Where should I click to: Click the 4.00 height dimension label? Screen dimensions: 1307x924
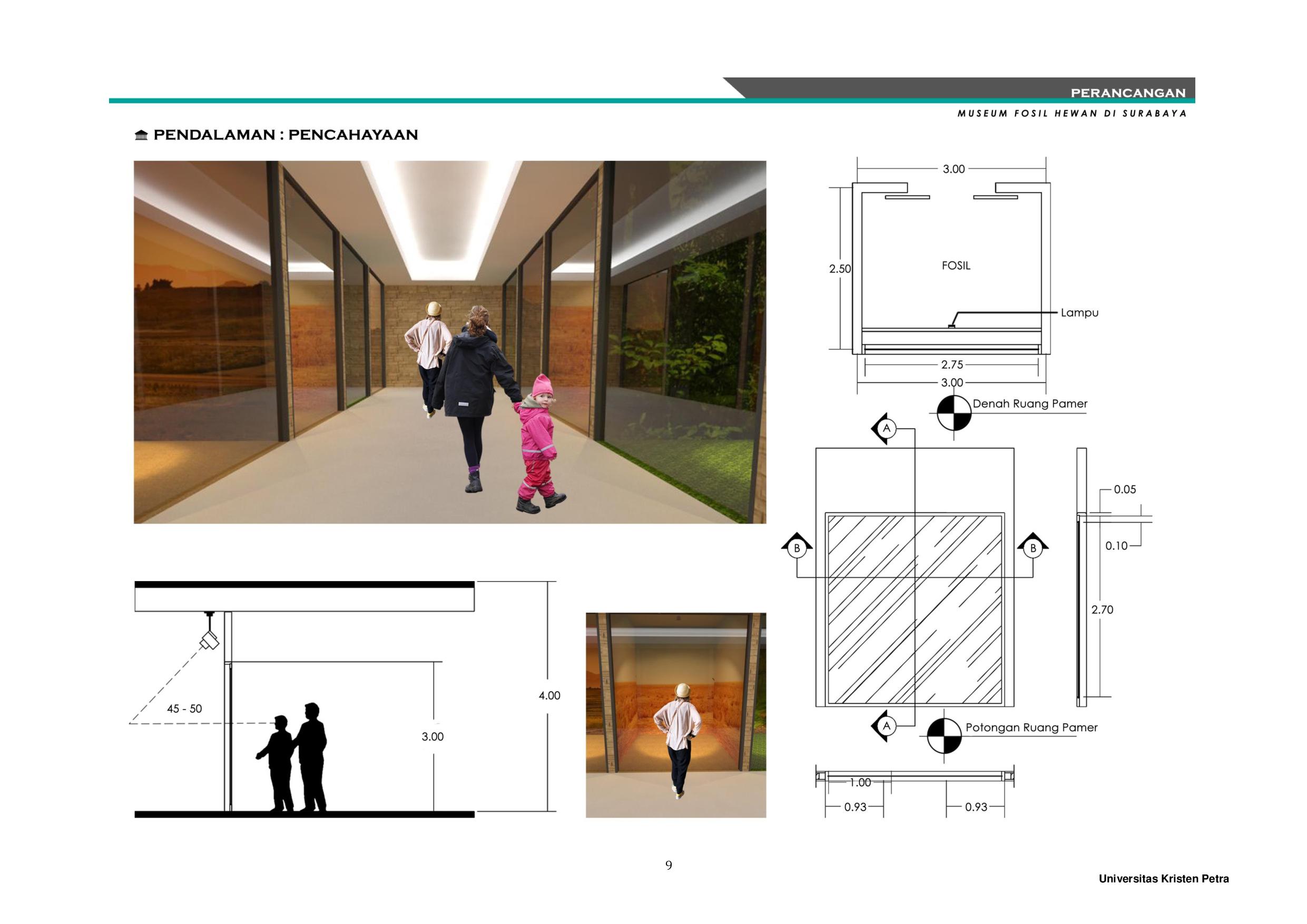(x=549, y=695)
